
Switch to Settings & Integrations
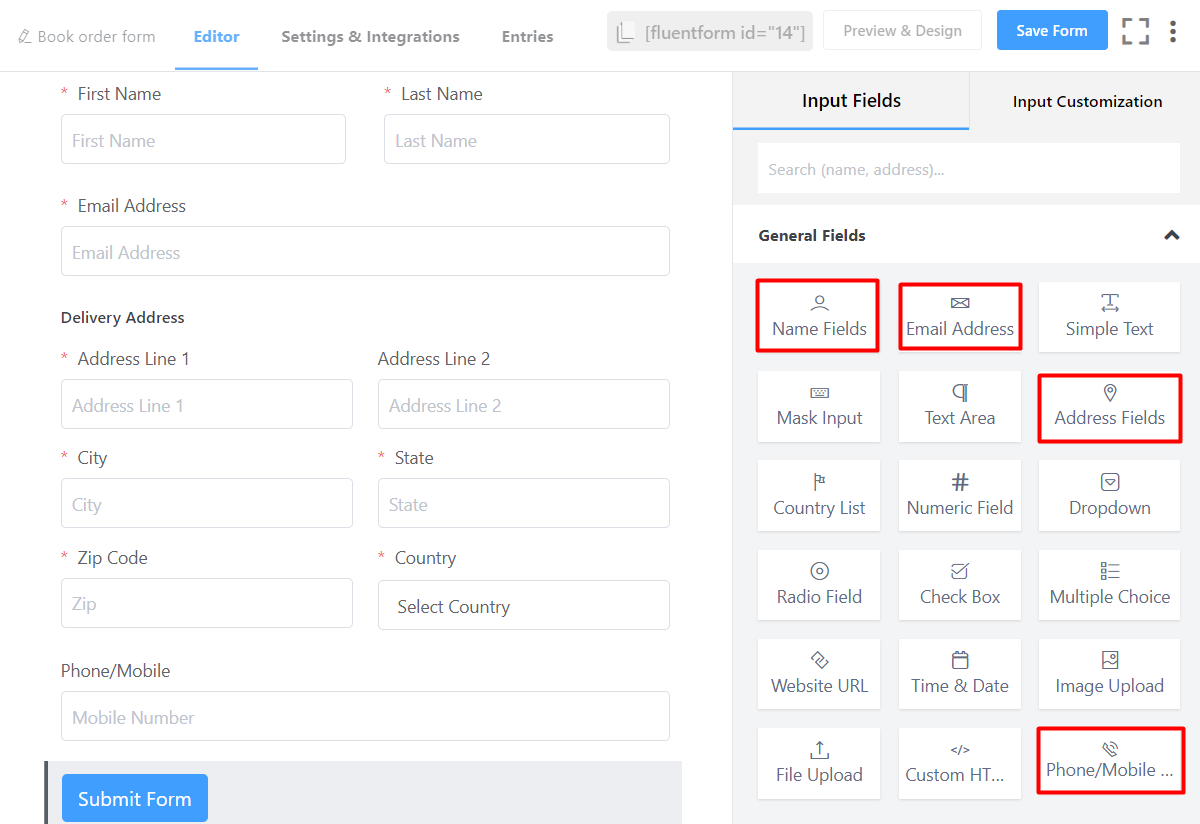coord(370,36)
